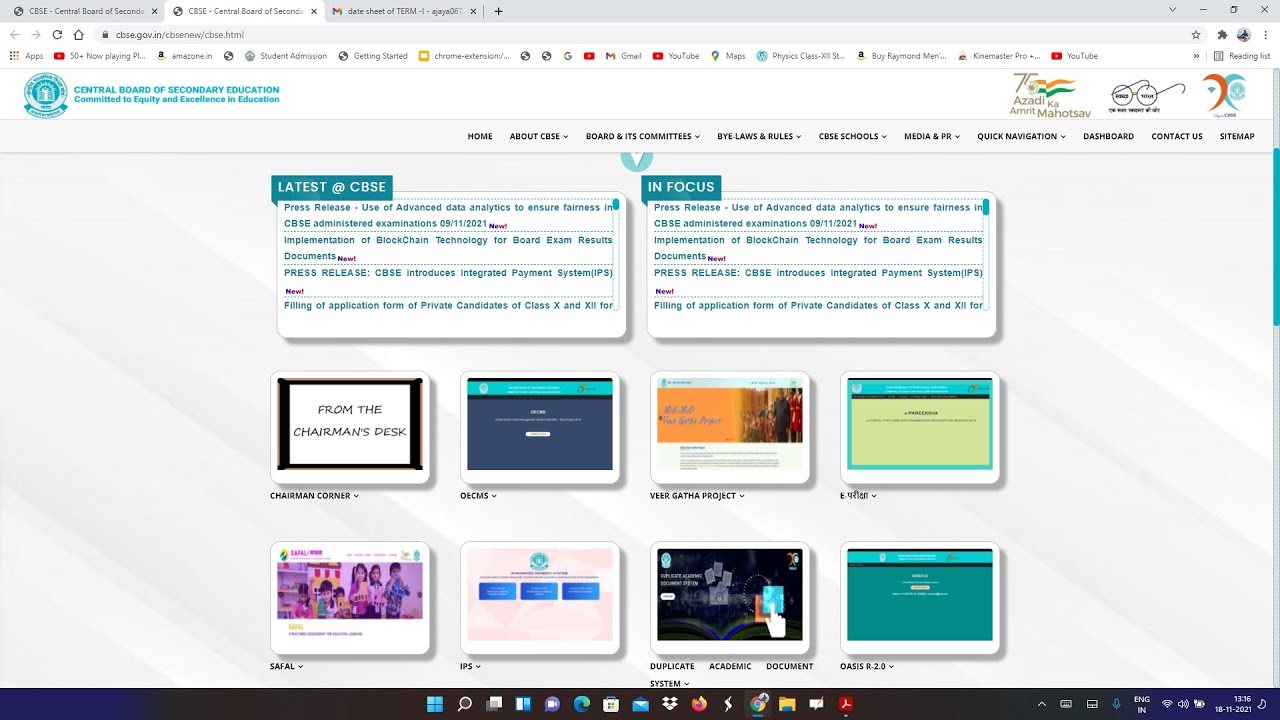Click the browser home icon
The height and width of the screenshot is (720, 1280).
[x=79, y=34]
